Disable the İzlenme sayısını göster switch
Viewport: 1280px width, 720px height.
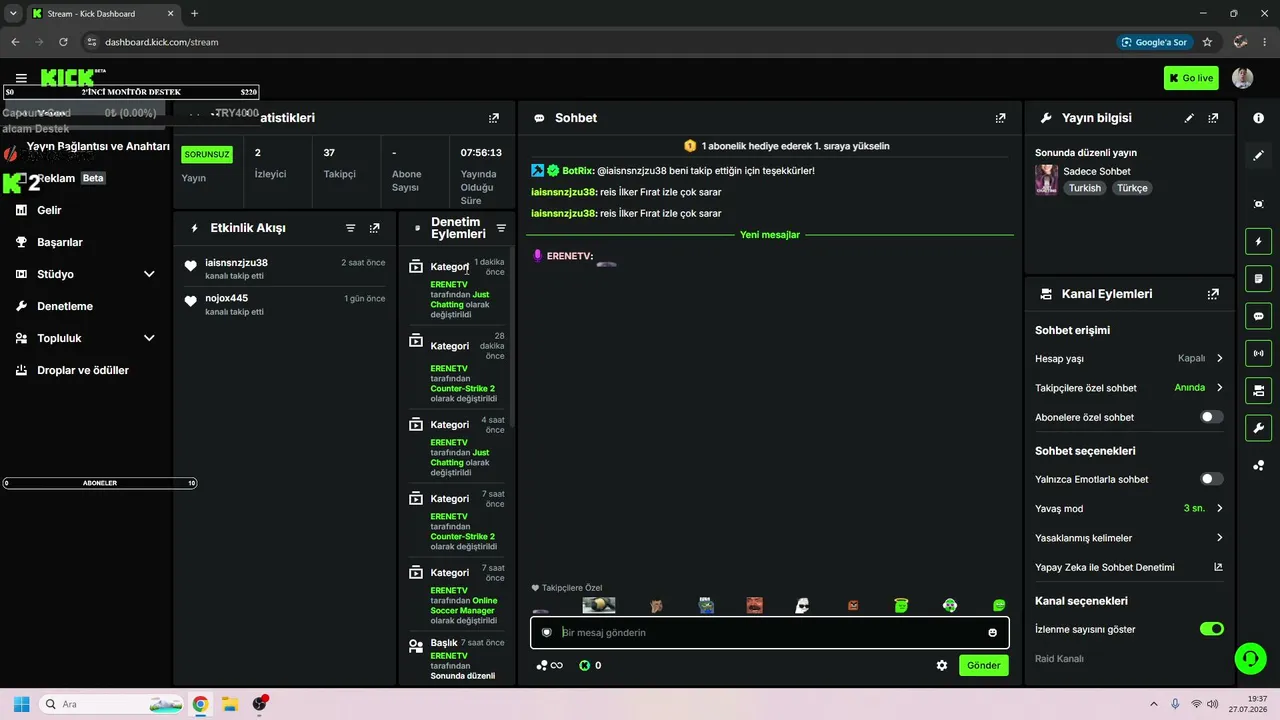coord(1211,629)
